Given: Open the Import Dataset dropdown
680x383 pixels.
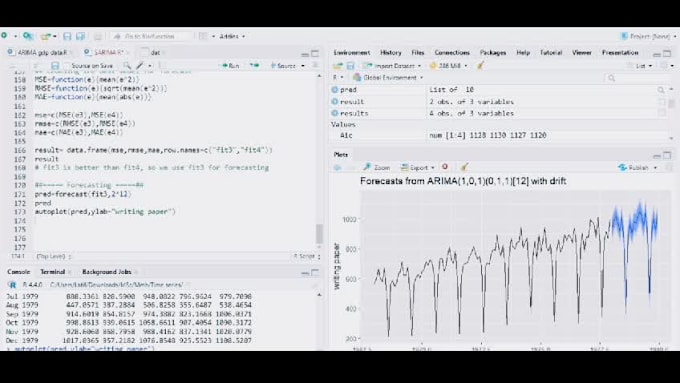Looking at the screenshot, I should (392, 65).
